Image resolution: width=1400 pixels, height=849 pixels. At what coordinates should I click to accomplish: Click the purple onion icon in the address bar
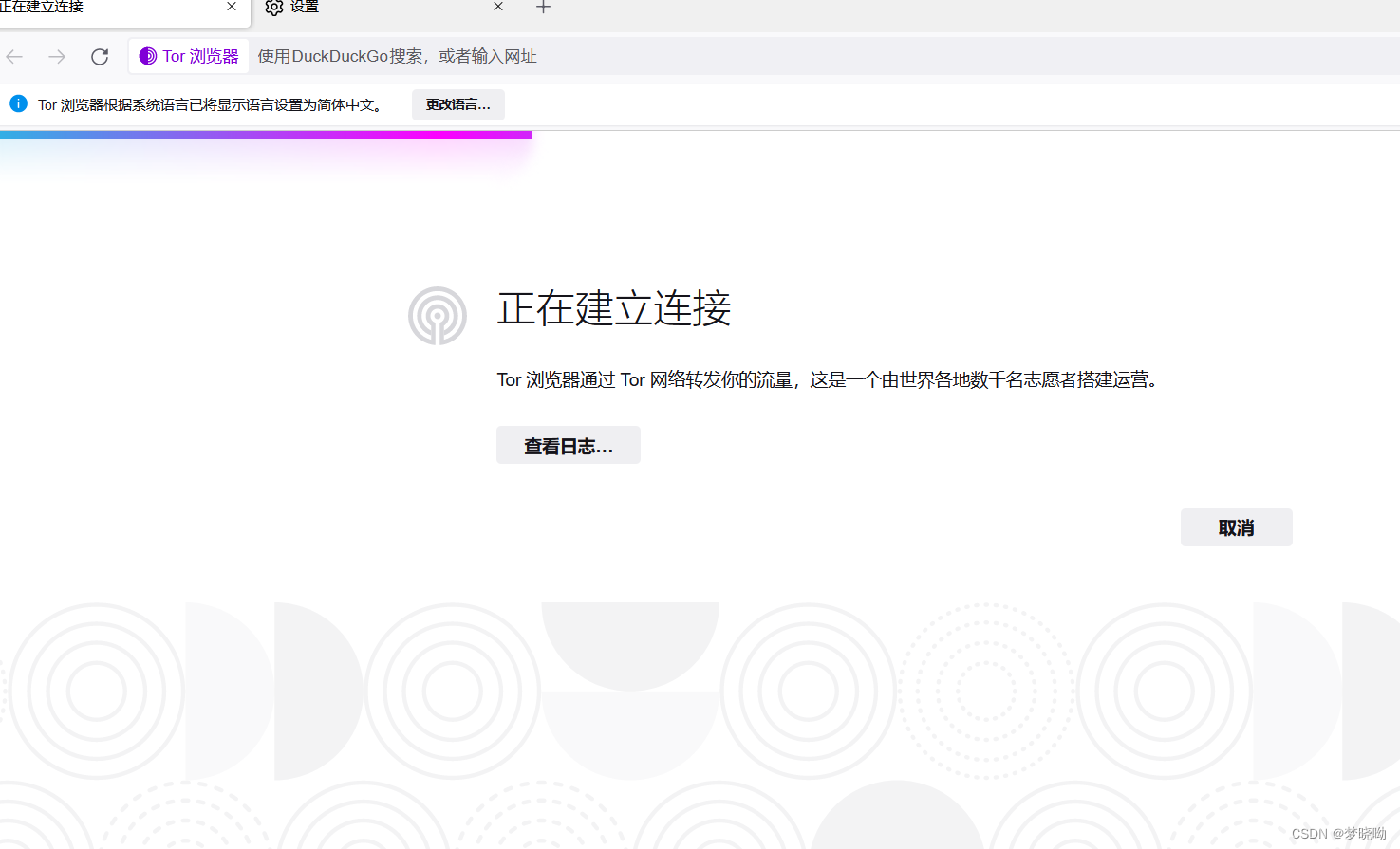(x=148, y=56)
